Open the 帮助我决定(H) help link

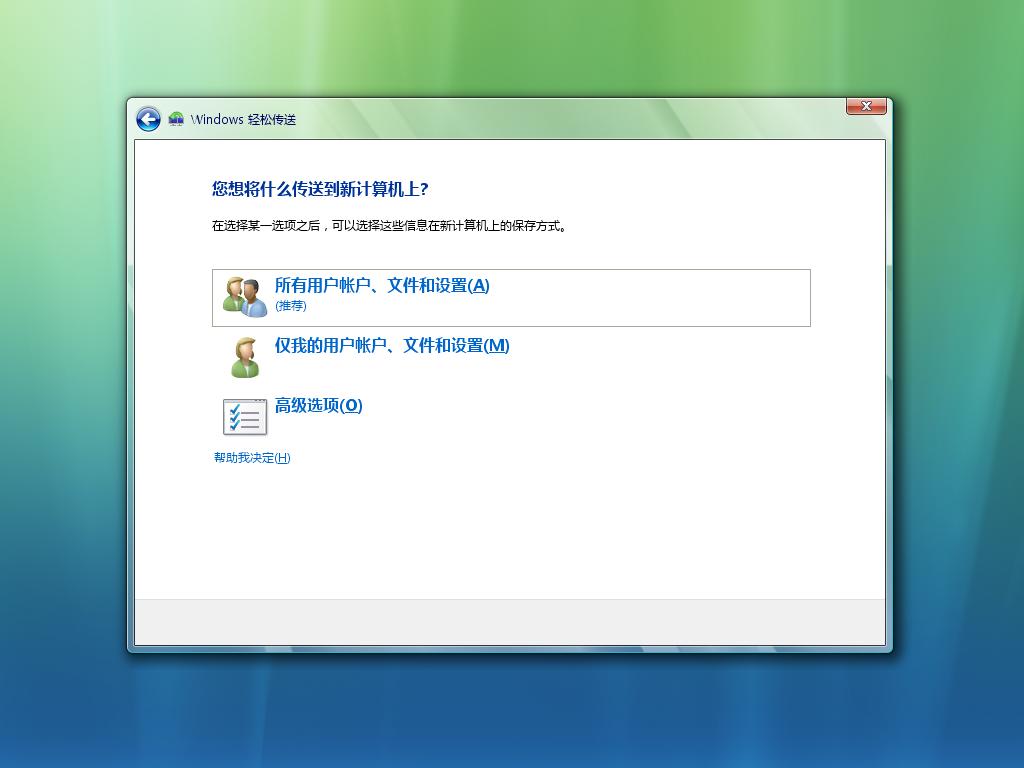pyautogui.click(x=252, y=458)
